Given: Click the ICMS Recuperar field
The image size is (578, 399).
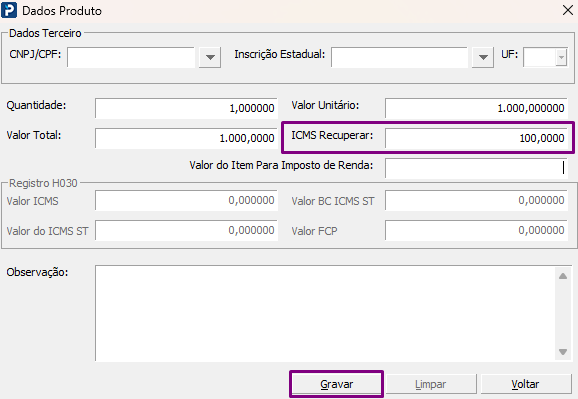Looking at the screenshot, I should point(476,138).
